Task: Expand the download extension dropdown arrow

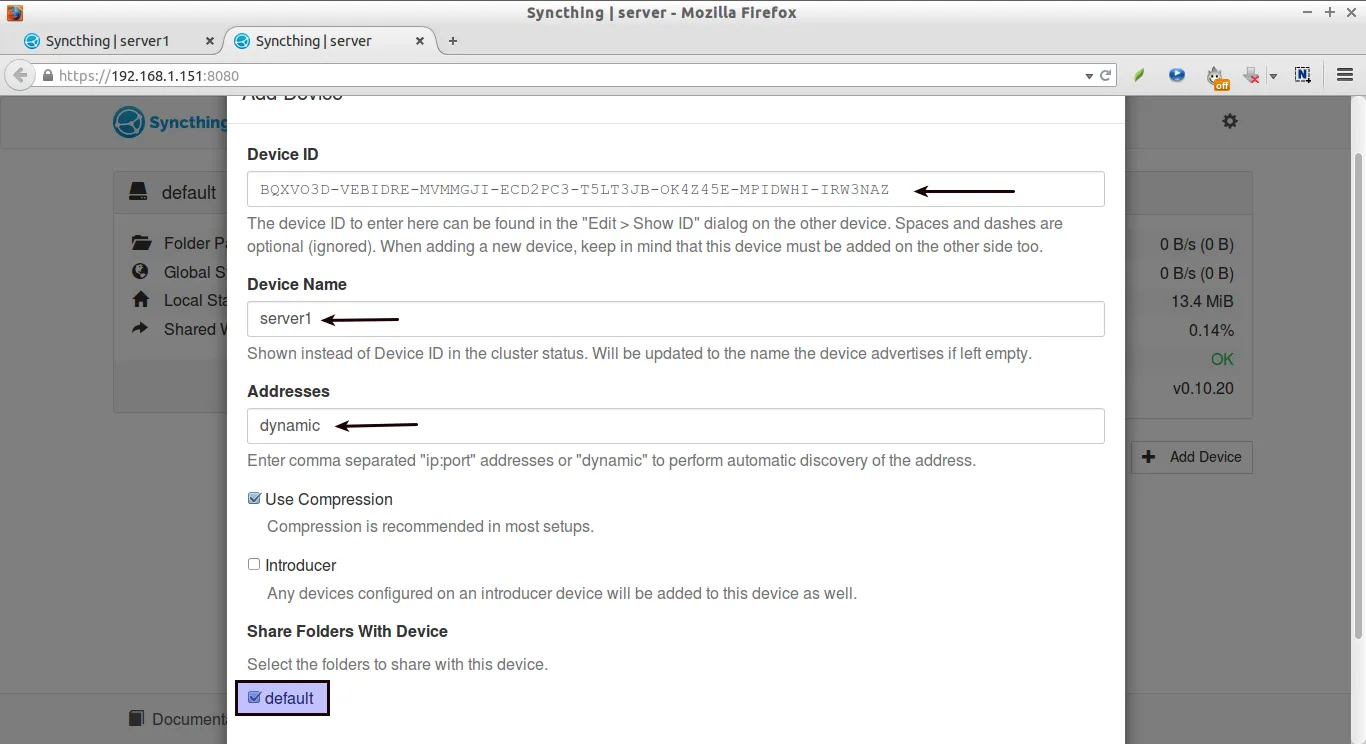Action: click(x=1273, y=76)
